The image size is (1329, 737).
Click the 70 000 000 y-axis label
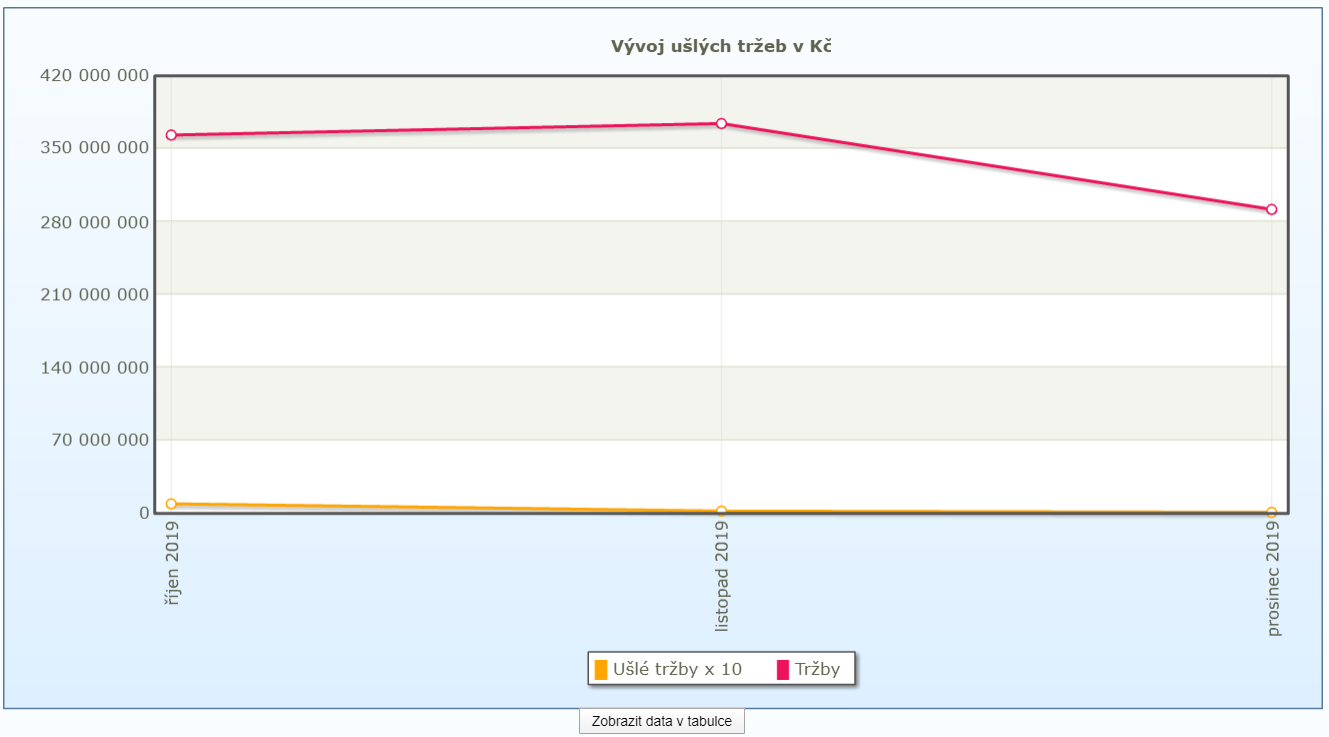click(100, 440)
